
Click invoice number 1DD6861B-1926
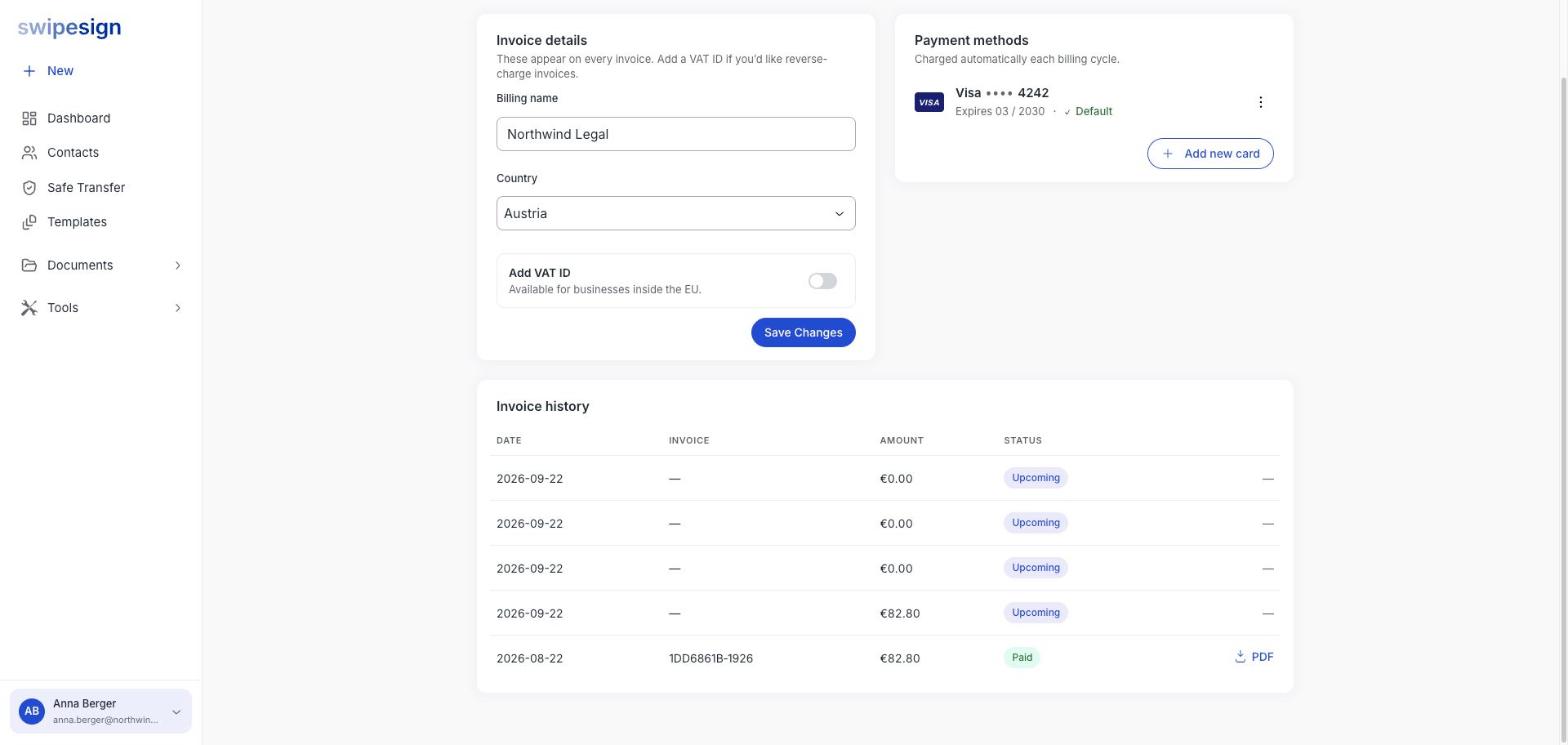point(711,658)
